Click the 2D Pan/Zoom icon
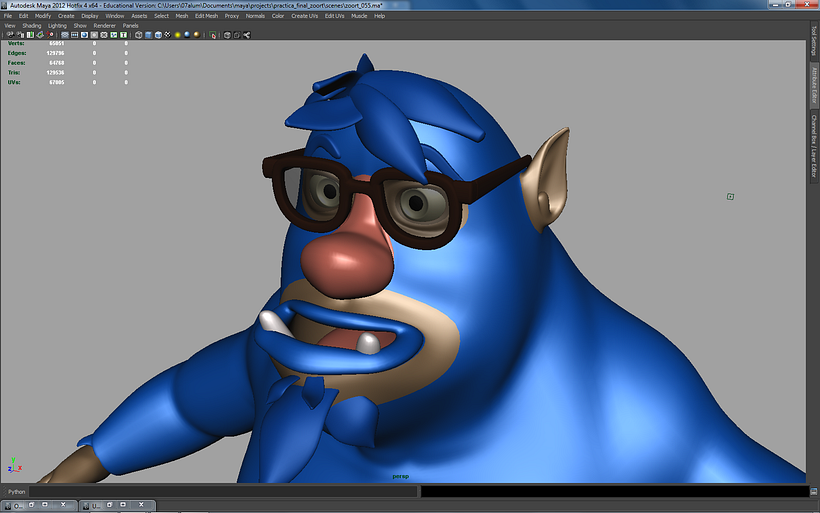 click(x=50, y=35)
